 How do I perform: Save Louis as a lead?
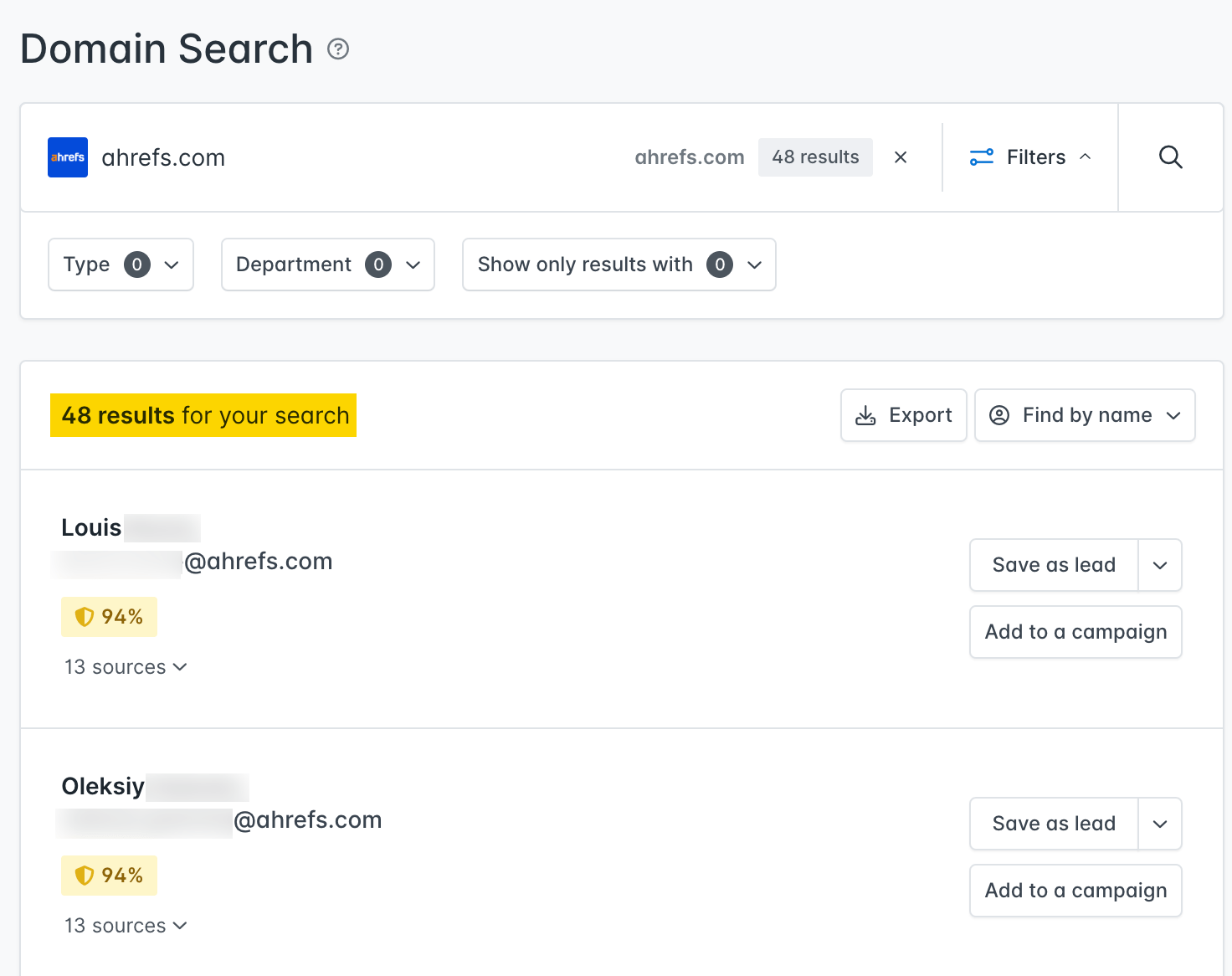click(x=1053, y=565)
